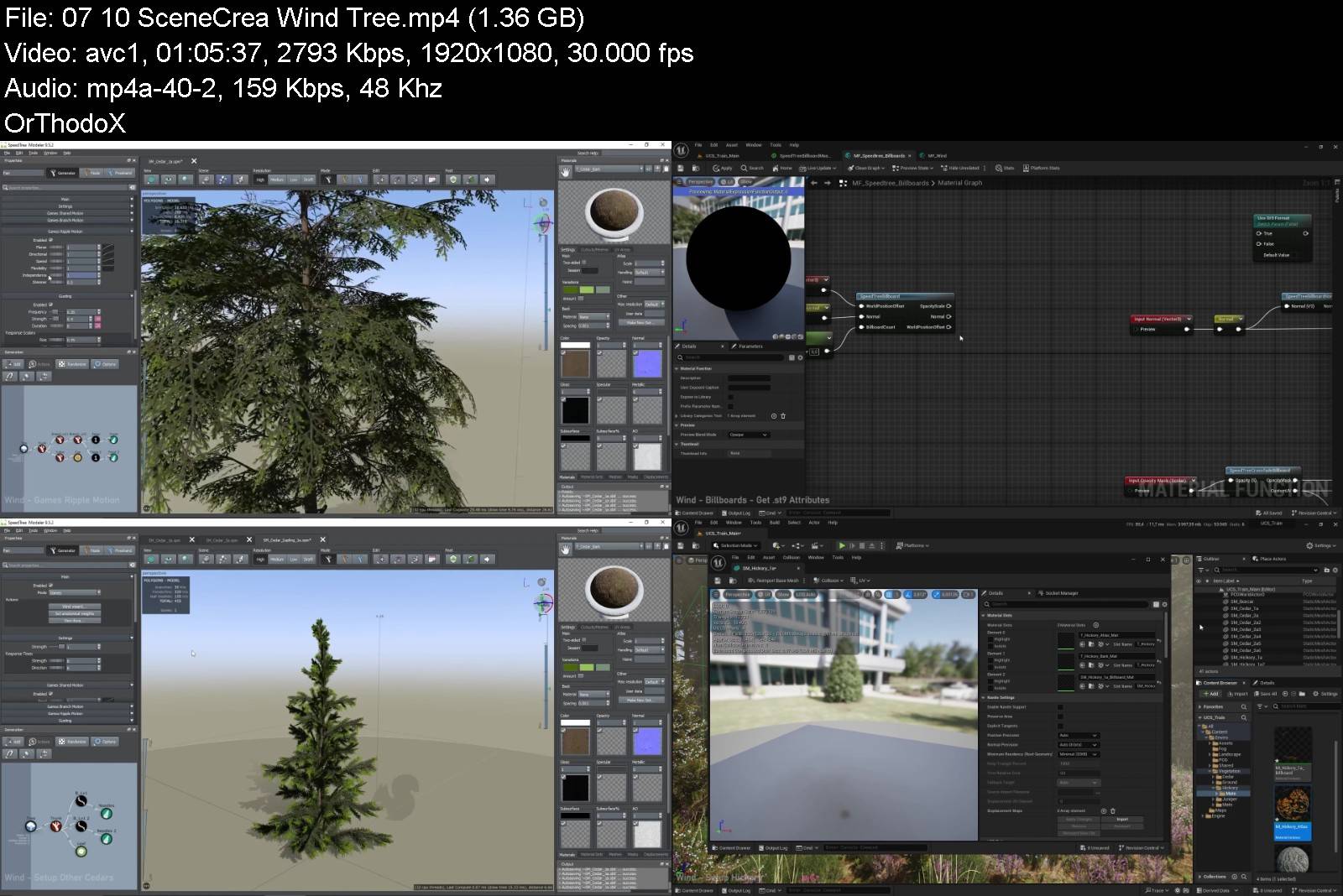Click Randomize in the Games Ripple Motion frame
The width and height of the screenshot is (1343, 896).
(74, 364)
